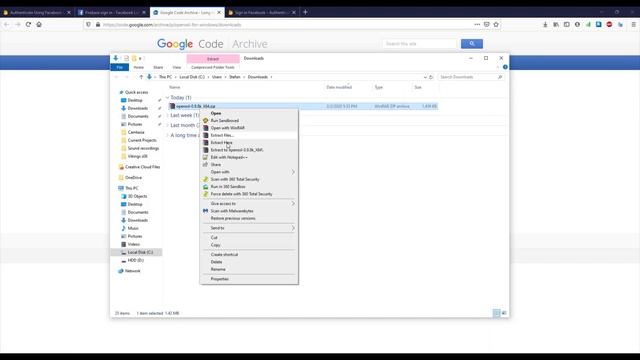Screen dimensions: 640x360
Task: Expand the Give access to submenu
Action: 249,203
